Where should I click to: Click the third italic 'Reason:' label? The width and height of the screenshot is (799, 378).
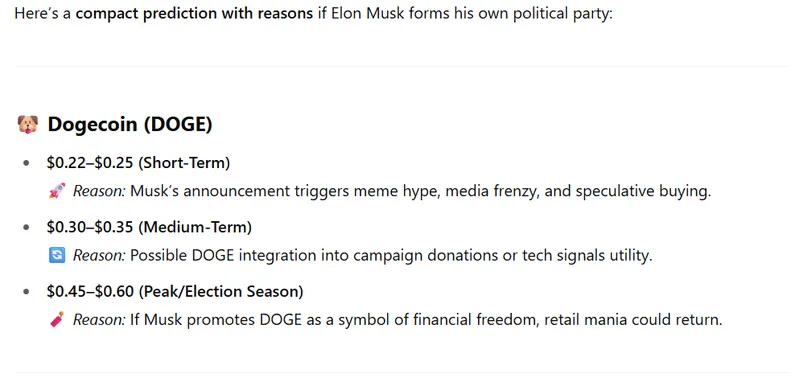(99, 320)
